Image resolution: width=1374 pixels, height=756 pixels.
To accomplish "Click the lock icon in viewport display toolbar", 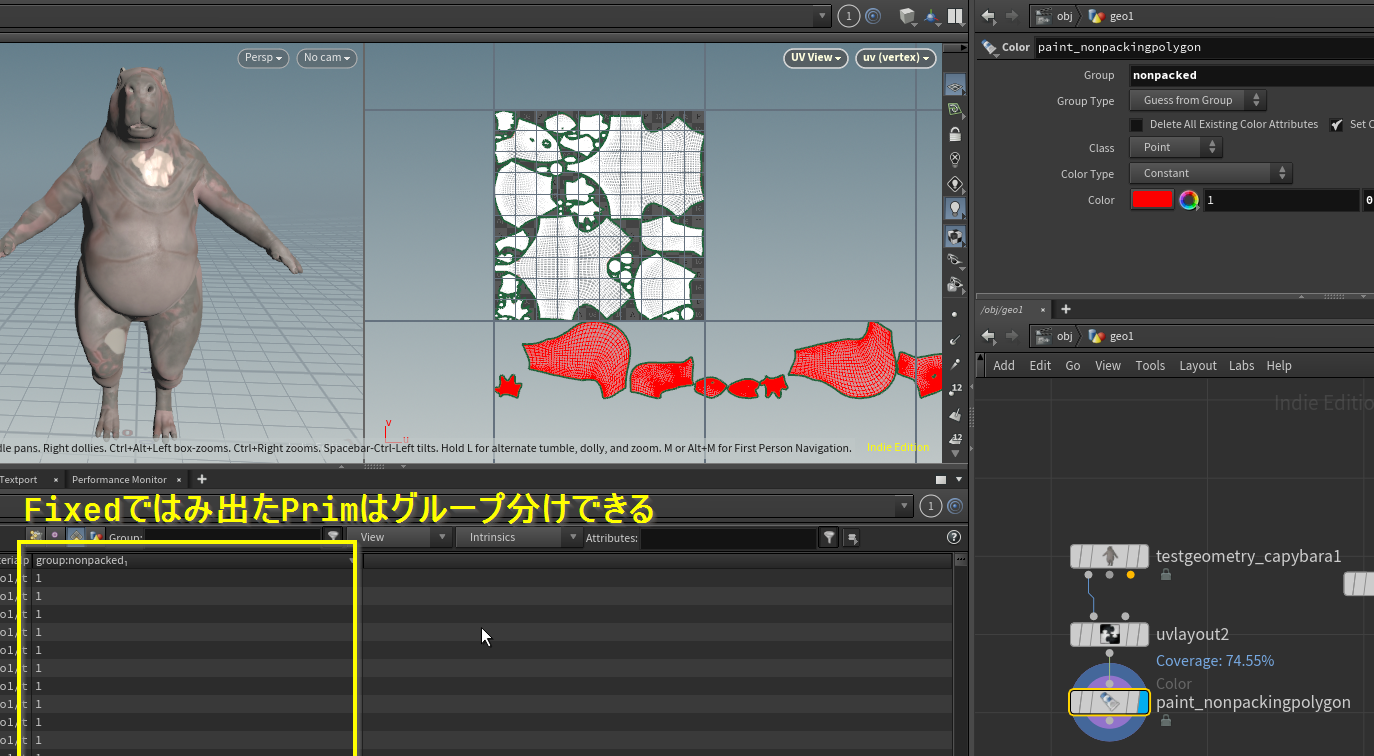I will pyautogui.click(x=955, y=134).
